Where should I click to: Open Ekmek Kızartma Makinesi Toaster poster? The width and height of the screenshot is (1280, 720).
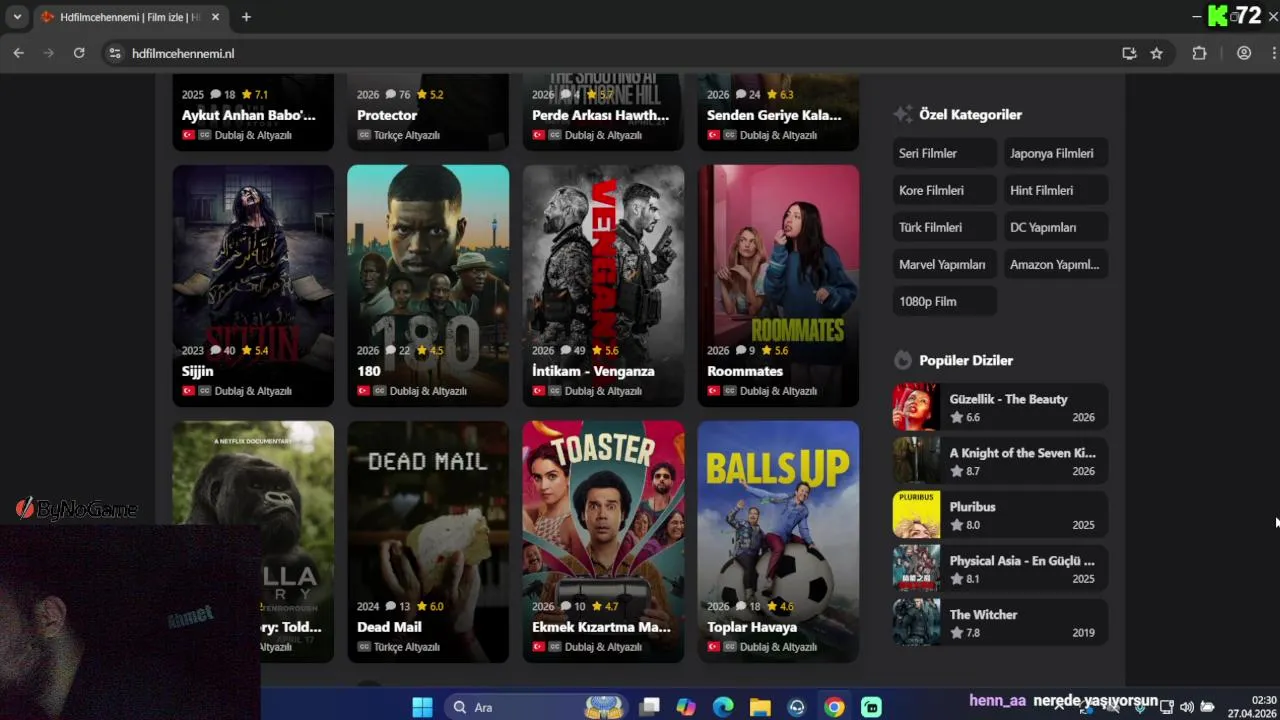point(603,542)
